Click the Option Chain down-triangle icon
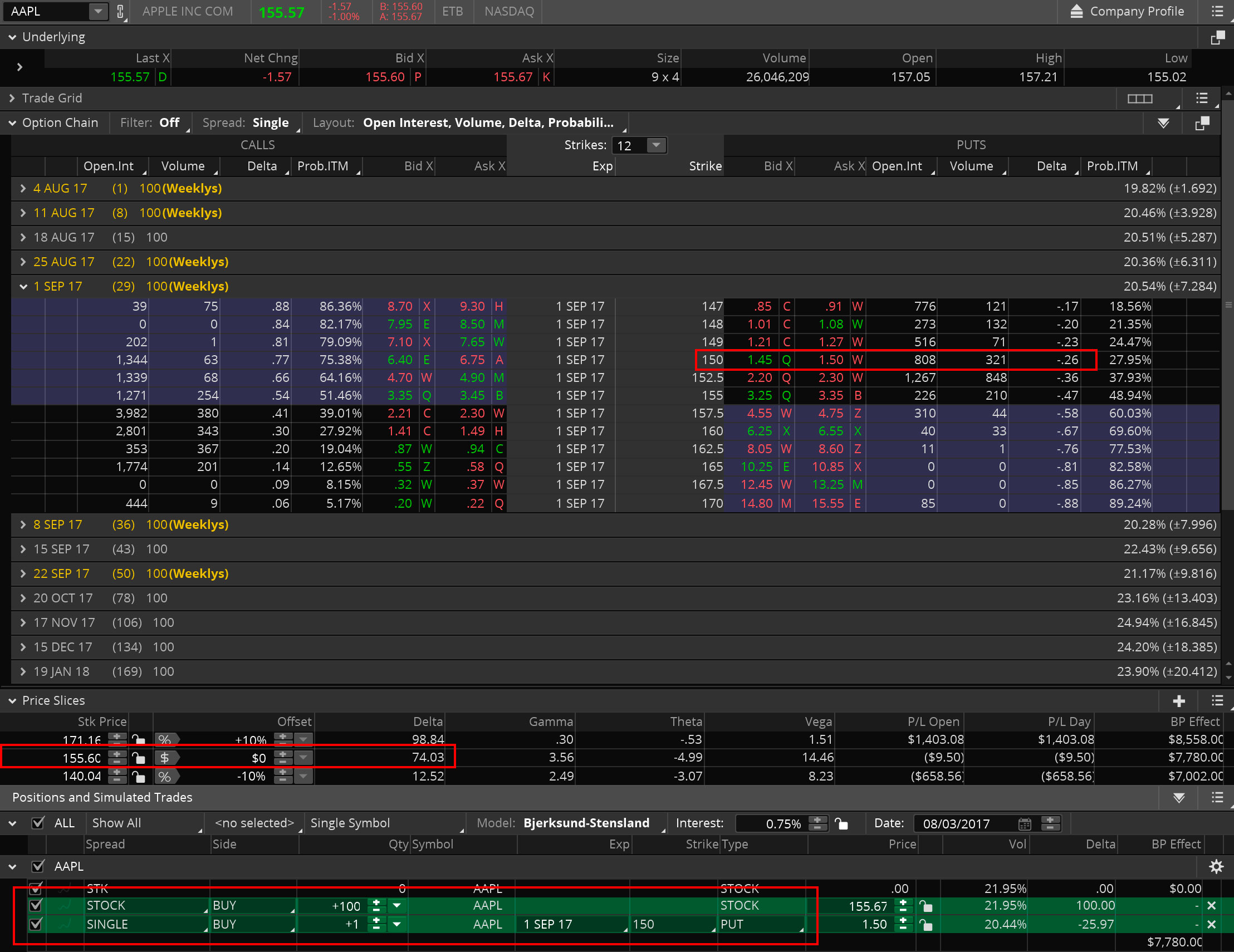The image size is (1234, 952). [x=1163, y=123]
